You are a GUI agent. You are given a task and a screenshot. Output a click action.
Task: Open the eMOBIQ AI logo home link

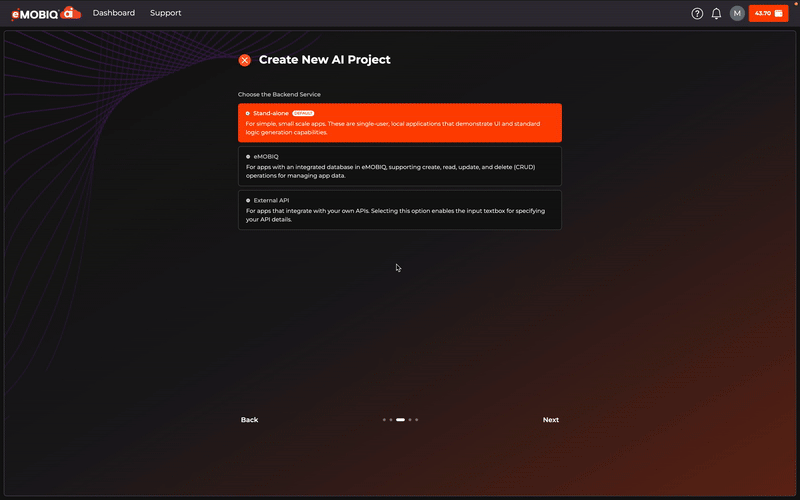click(46, 13)
